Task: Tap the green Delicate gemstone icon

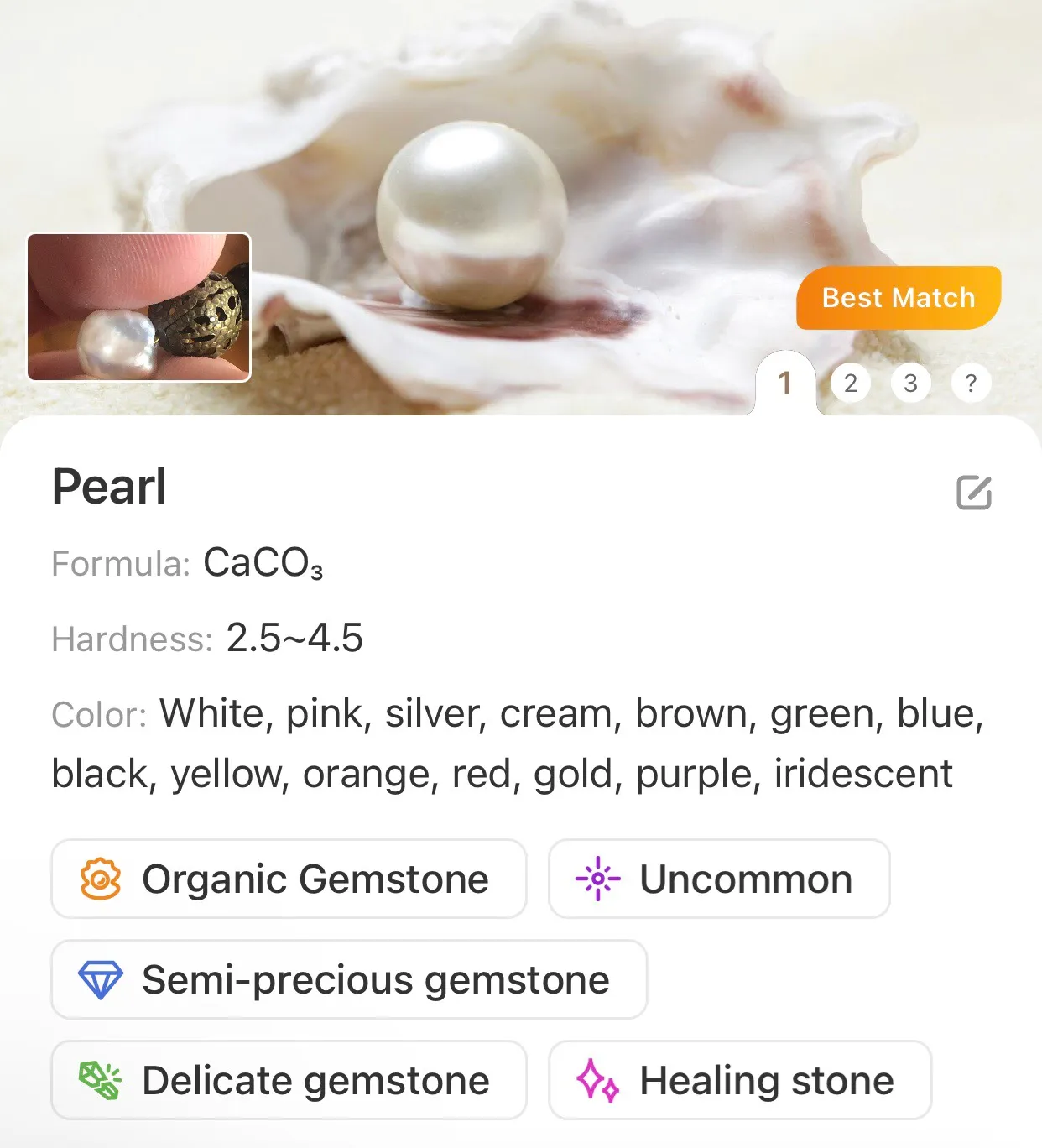Action: [101, 1080]
